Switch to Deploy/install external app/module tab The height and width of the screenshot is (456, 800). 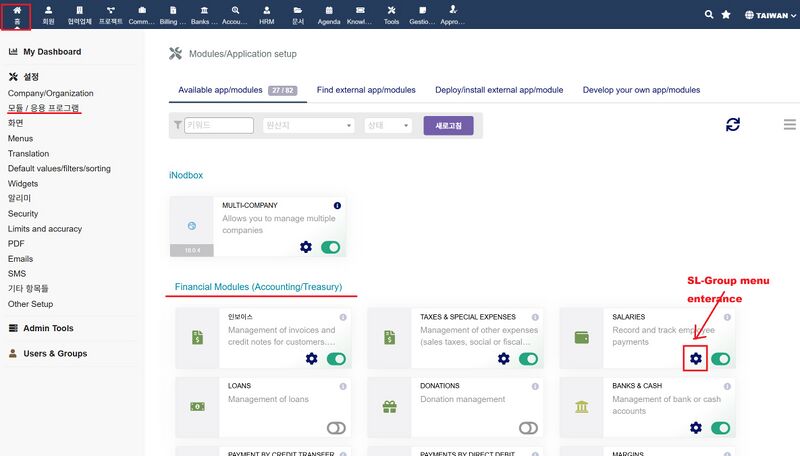point(499,90)
